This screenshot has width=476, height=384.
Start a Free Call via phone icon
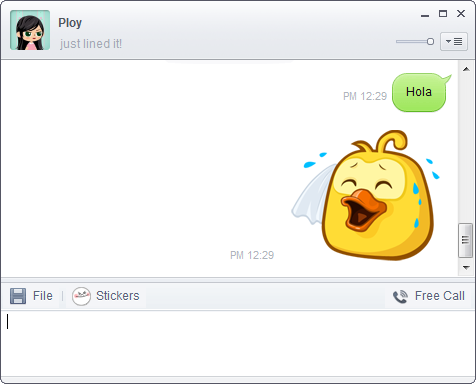pyautogui.click(x=400, y=296)
